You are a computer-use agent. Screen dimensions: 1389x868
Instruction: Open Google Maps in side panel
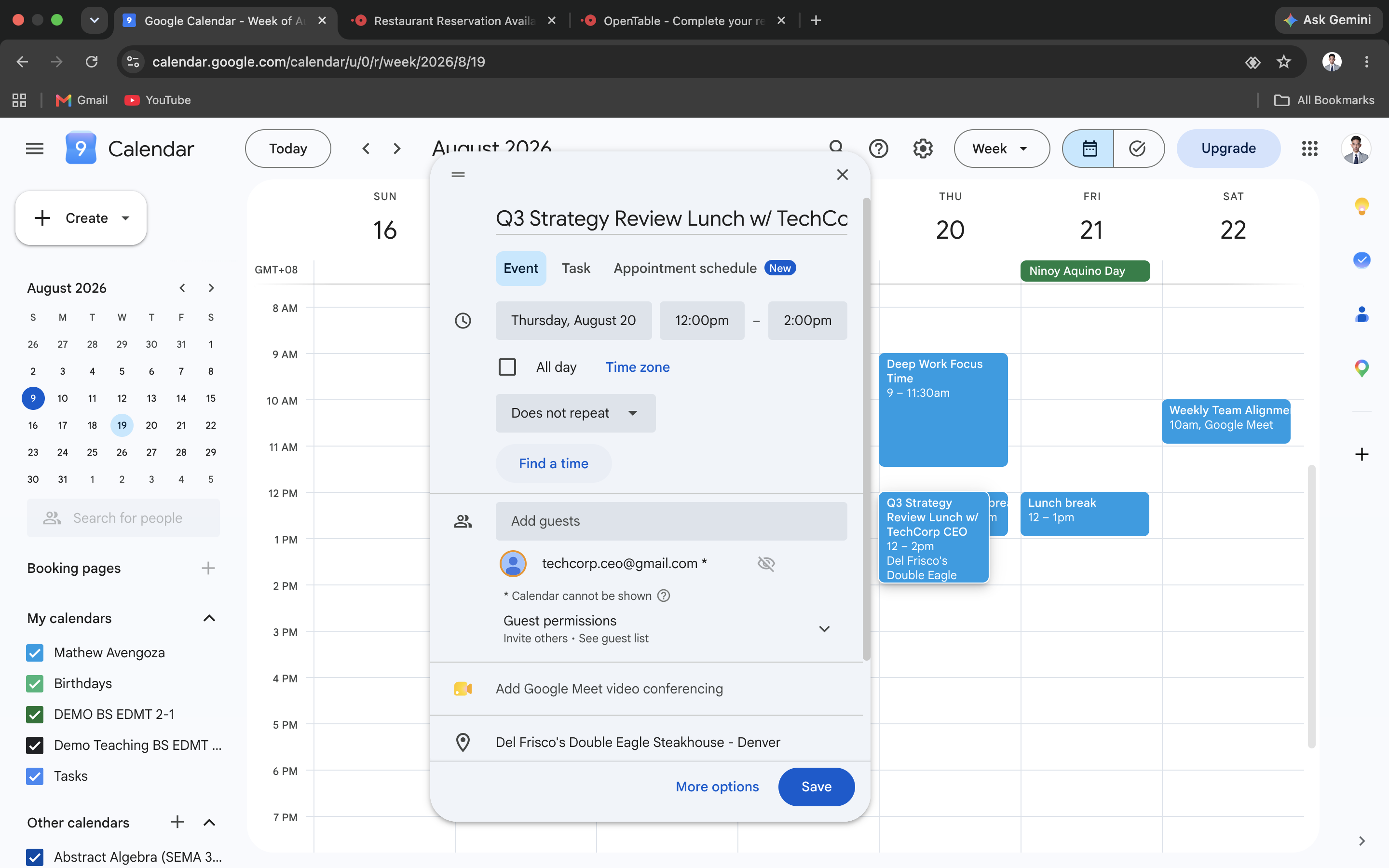1362,368
